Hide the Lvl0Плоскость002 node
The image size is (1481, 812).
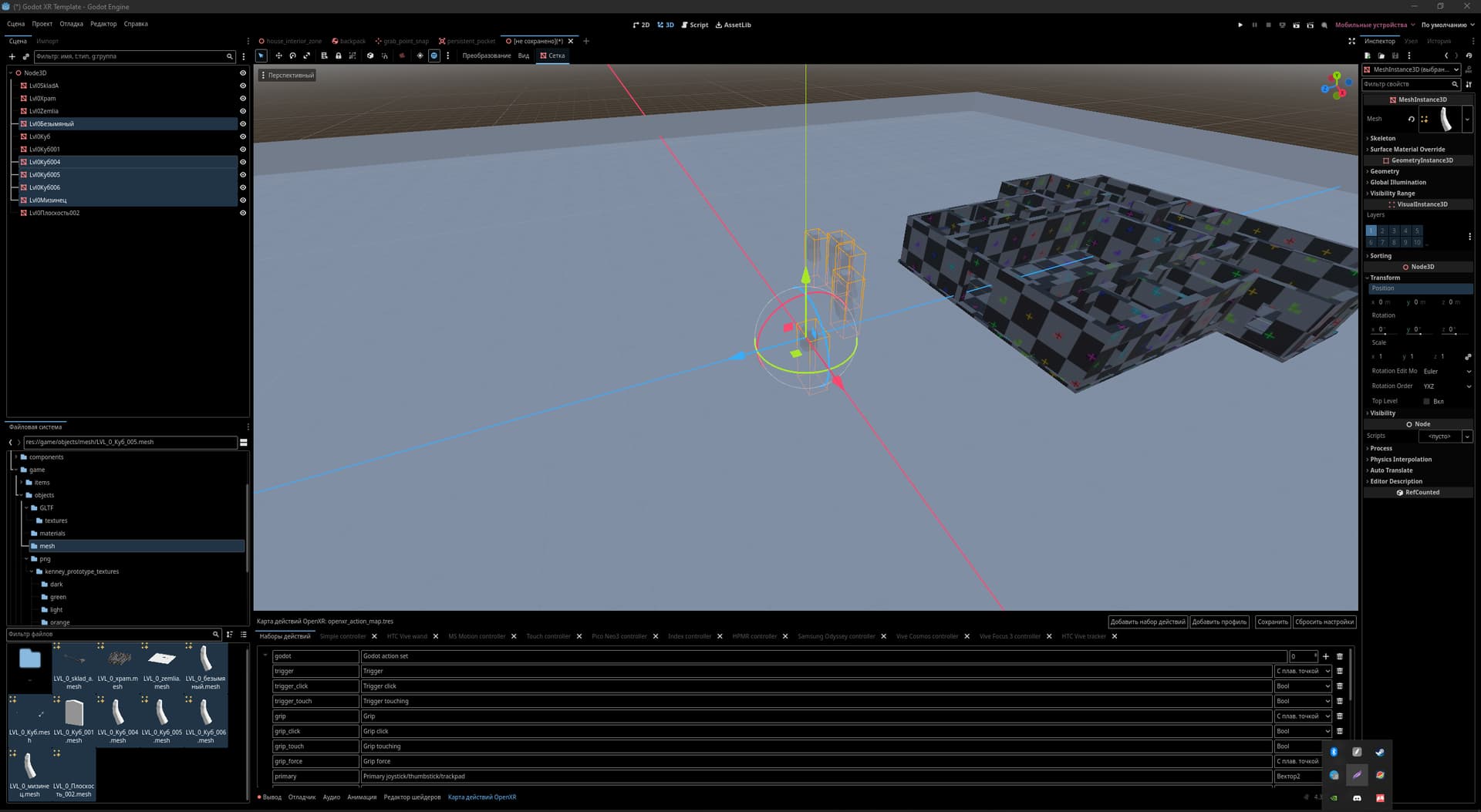point(242,213)
